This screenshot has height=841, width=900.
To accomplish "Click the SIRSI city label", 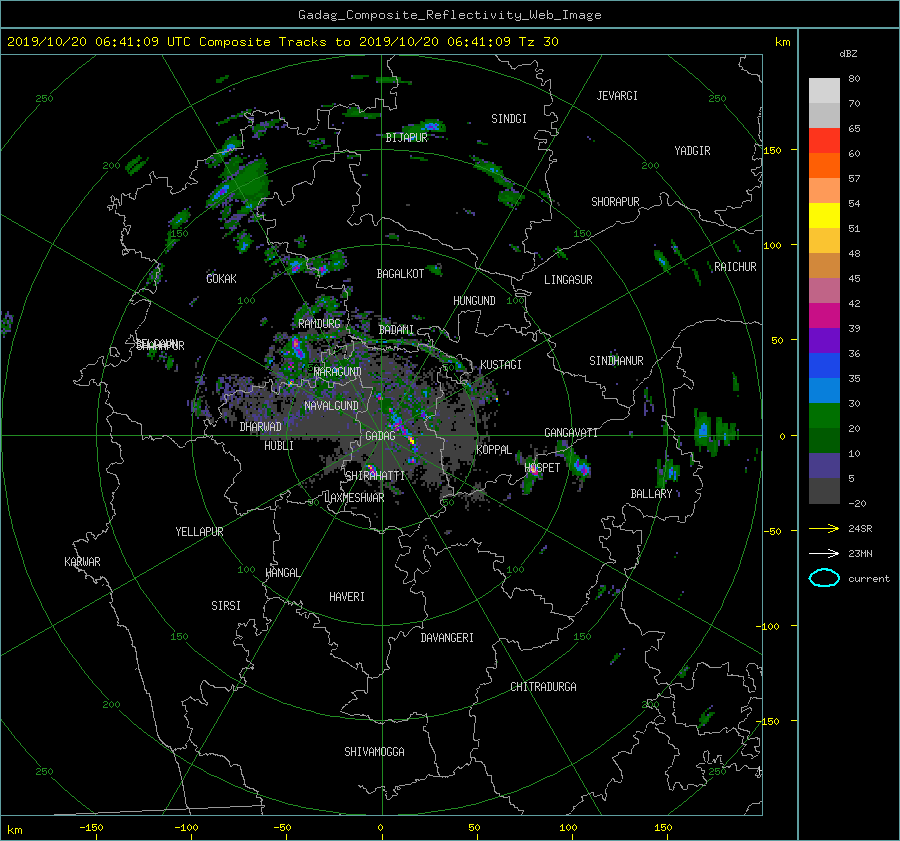I will (x=226, y=606).
